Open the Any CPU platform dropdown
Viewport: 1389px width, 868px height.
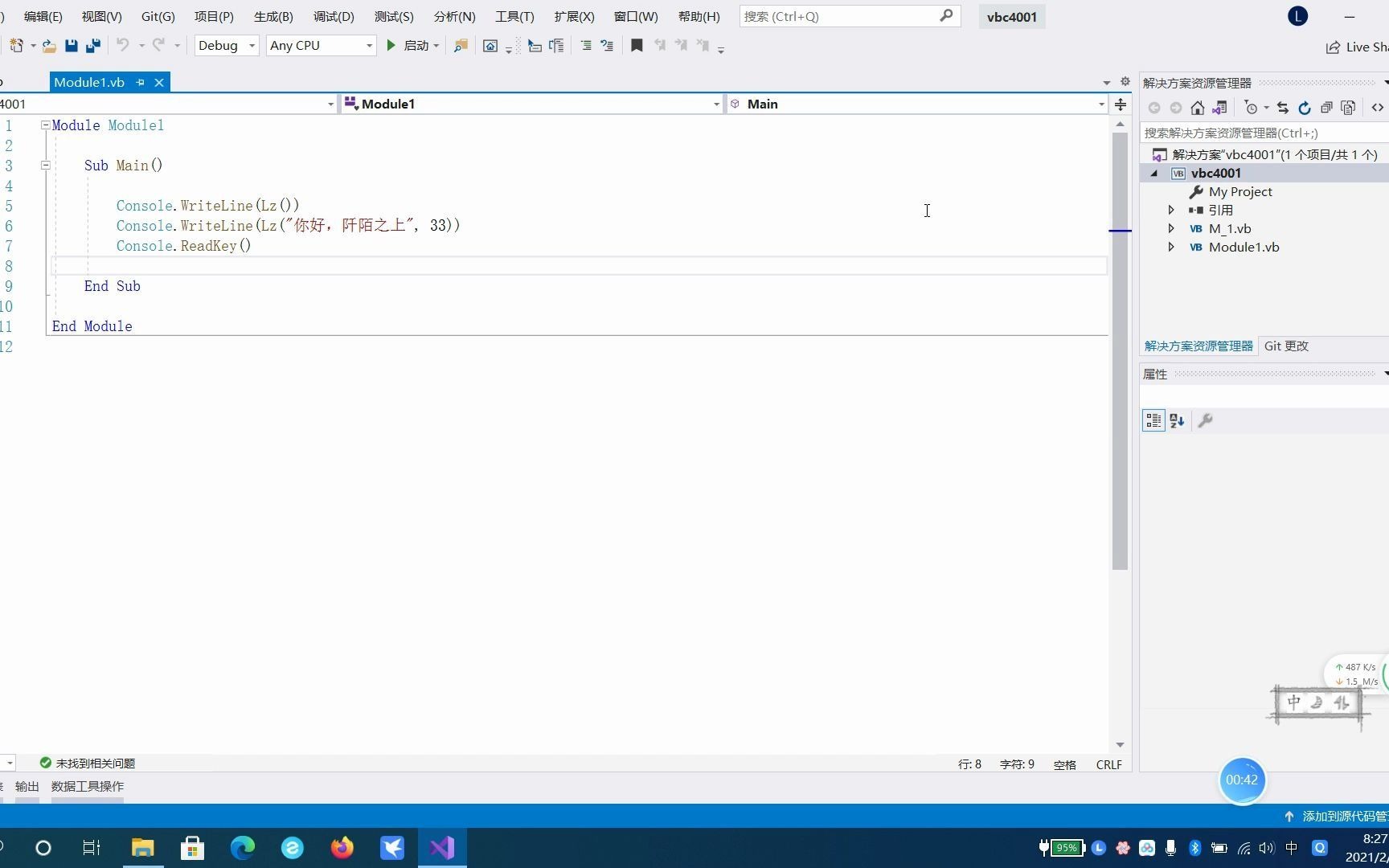click(320, 45)
